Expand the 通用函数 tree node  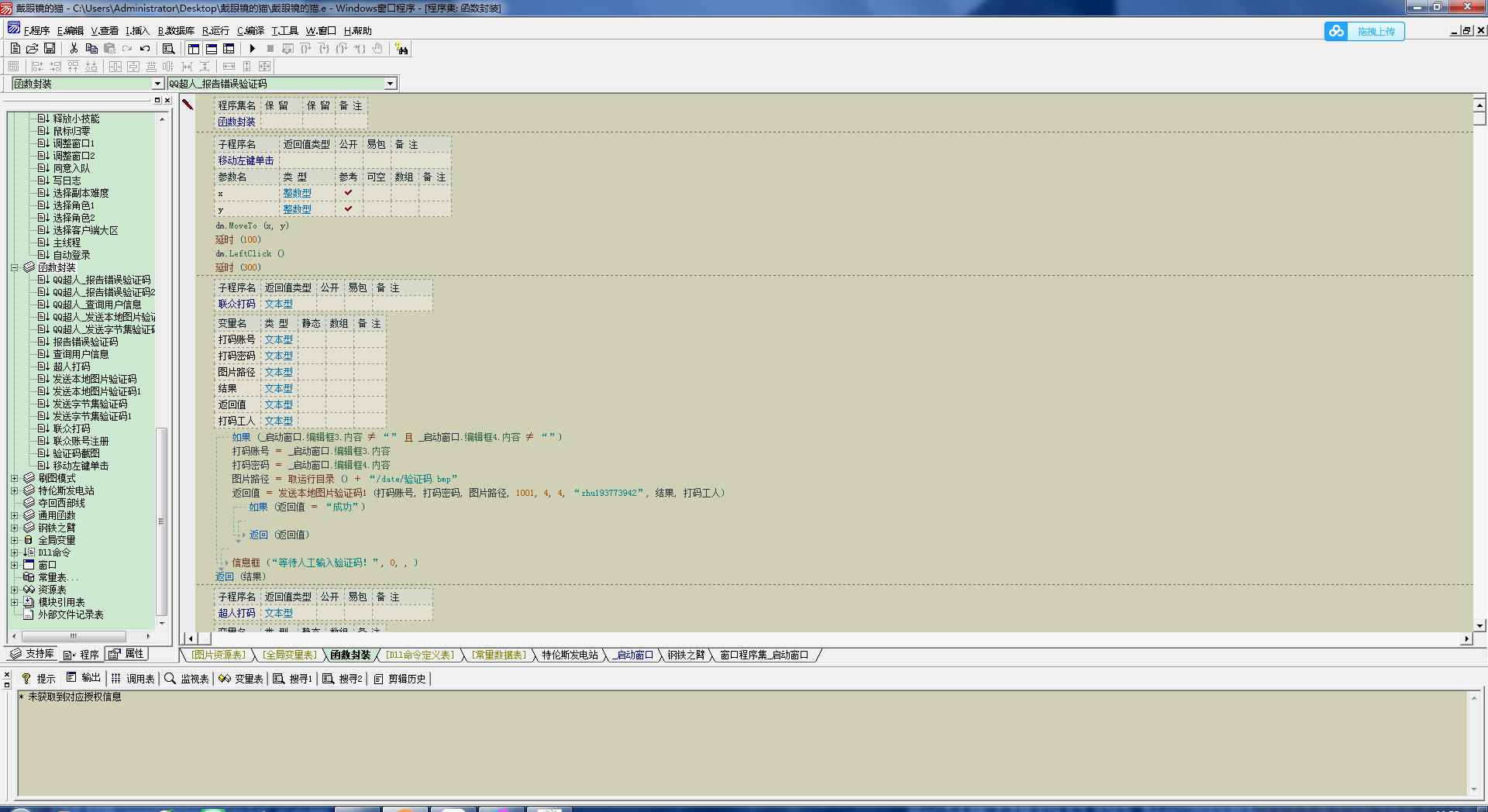tap(14, 515)
